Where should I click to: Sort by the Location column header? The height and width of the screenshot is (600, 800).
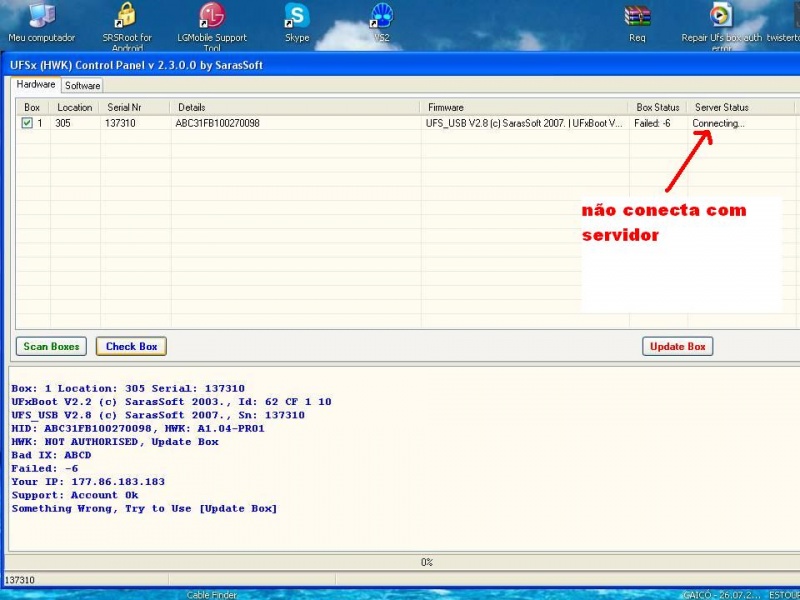pos(74,107)
